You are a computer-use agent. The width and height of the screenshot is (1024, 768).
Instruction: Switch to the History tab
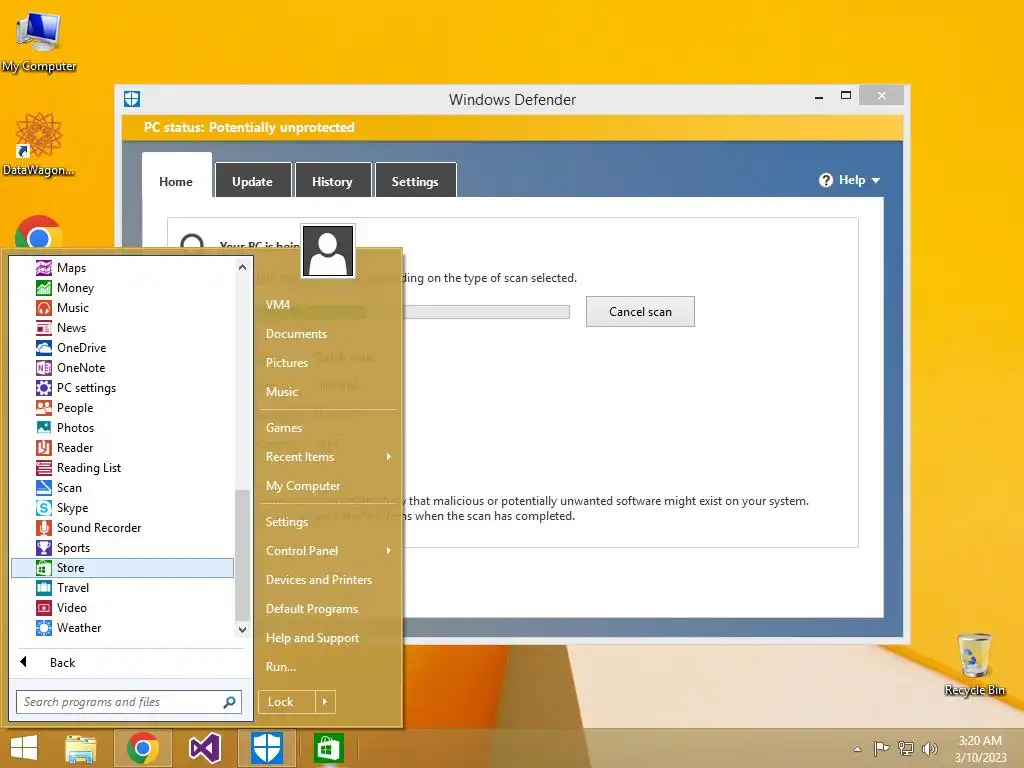(x=332, y=181)
